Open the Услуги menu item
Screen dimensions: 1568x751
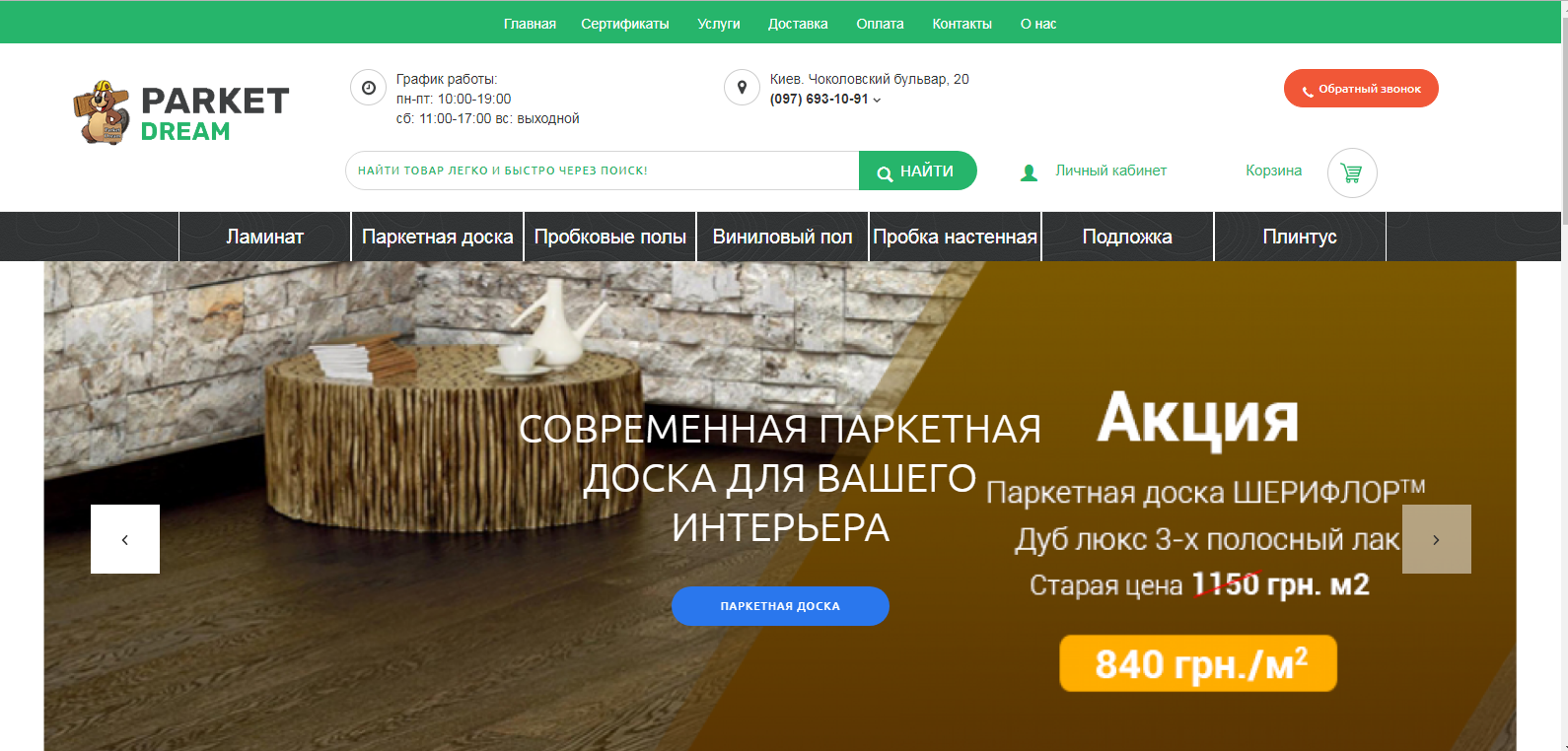(719, 24)
